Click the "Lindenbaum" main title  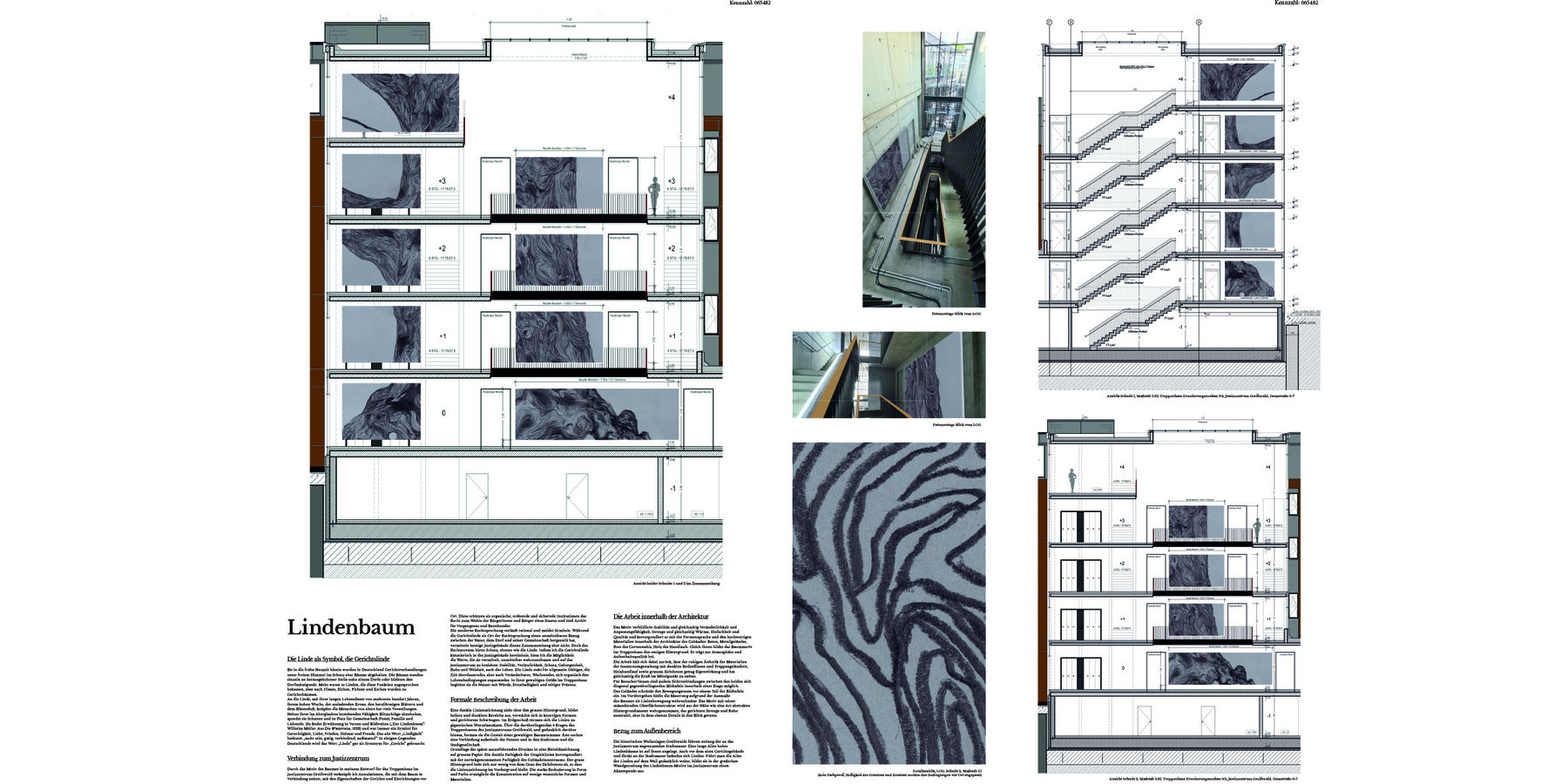(x=351, y=628)
